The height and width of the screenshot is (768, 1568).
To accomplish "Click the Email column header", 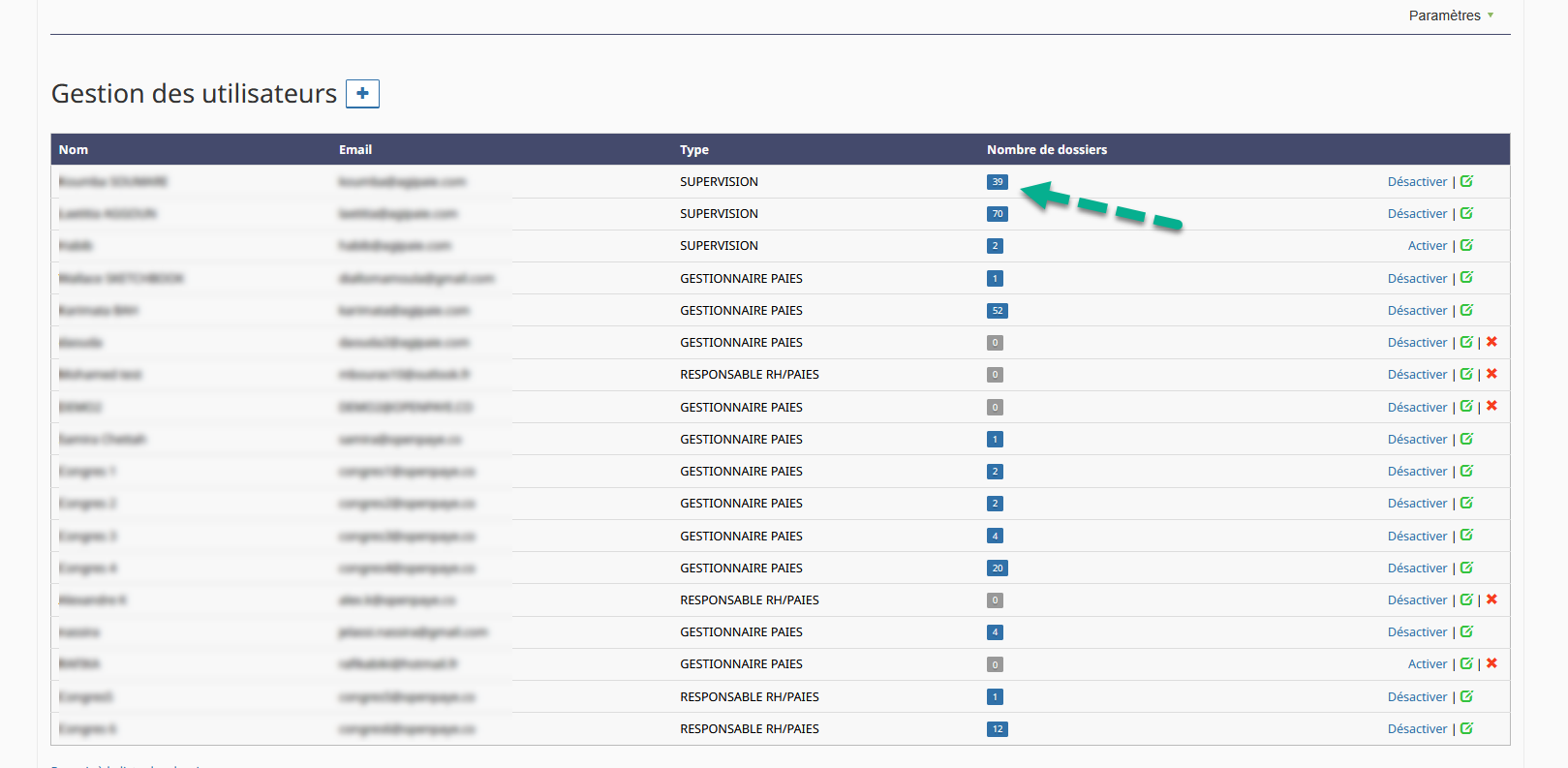I will point(355,150).
